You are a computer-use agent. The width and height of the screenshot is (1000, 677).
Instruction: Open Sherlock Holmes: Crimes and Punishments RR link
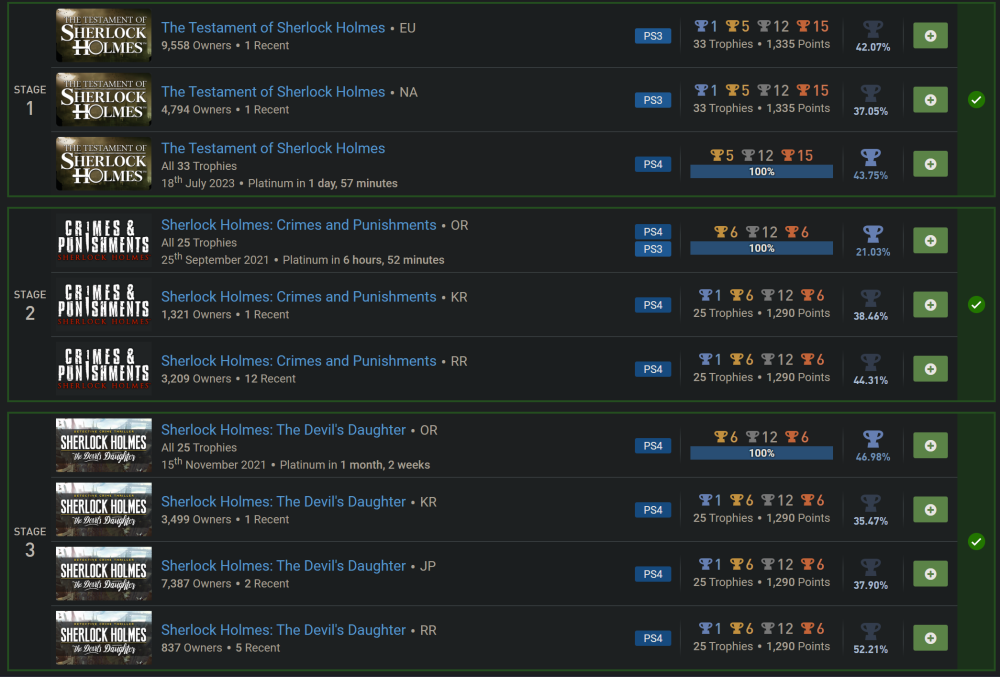pyautogui.click(x=298, y=361)
